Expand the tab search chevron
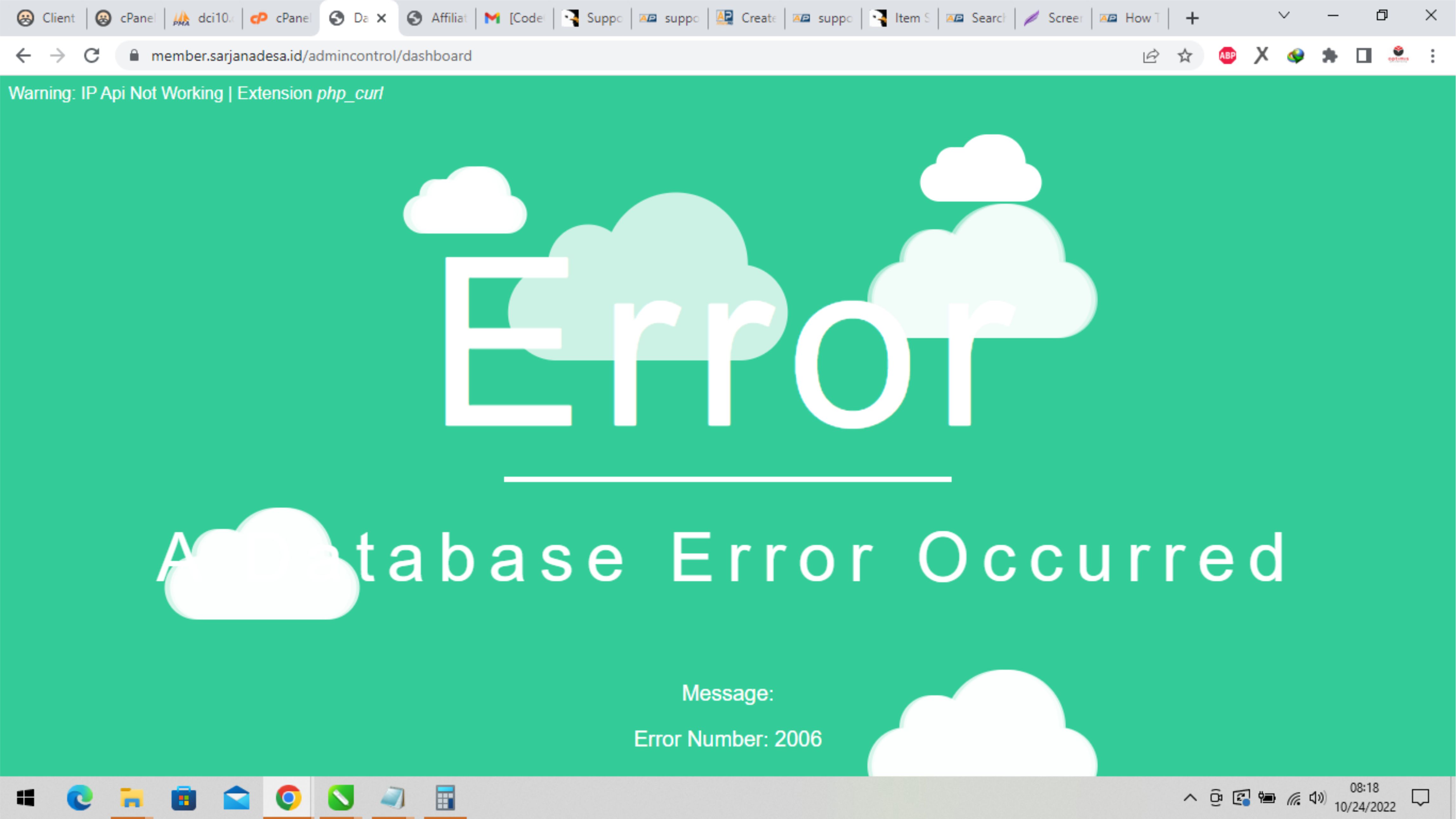 (1284, 16)
